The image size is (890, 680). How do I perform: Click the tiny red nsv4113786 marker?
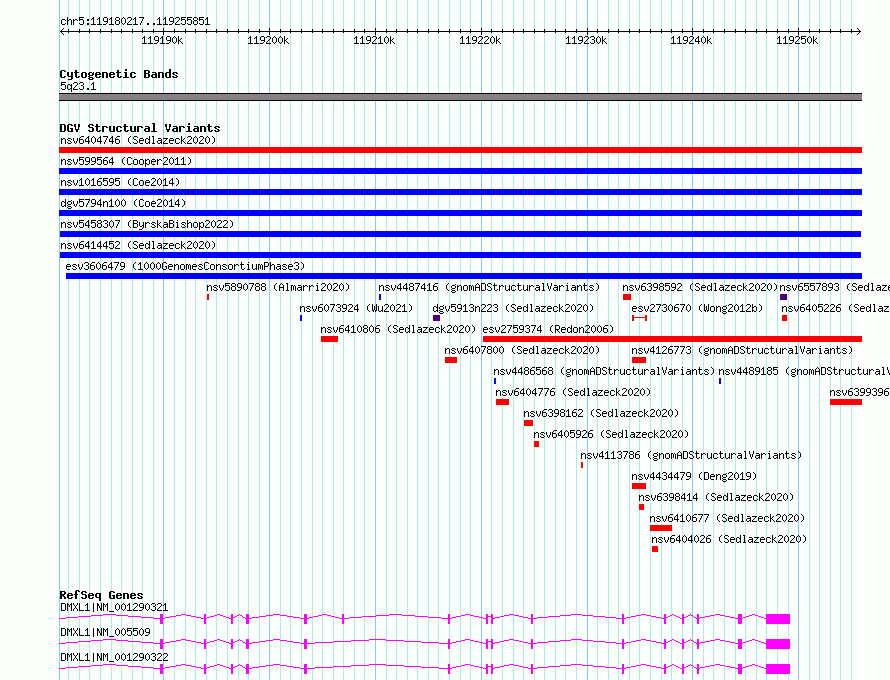(582, 465)
